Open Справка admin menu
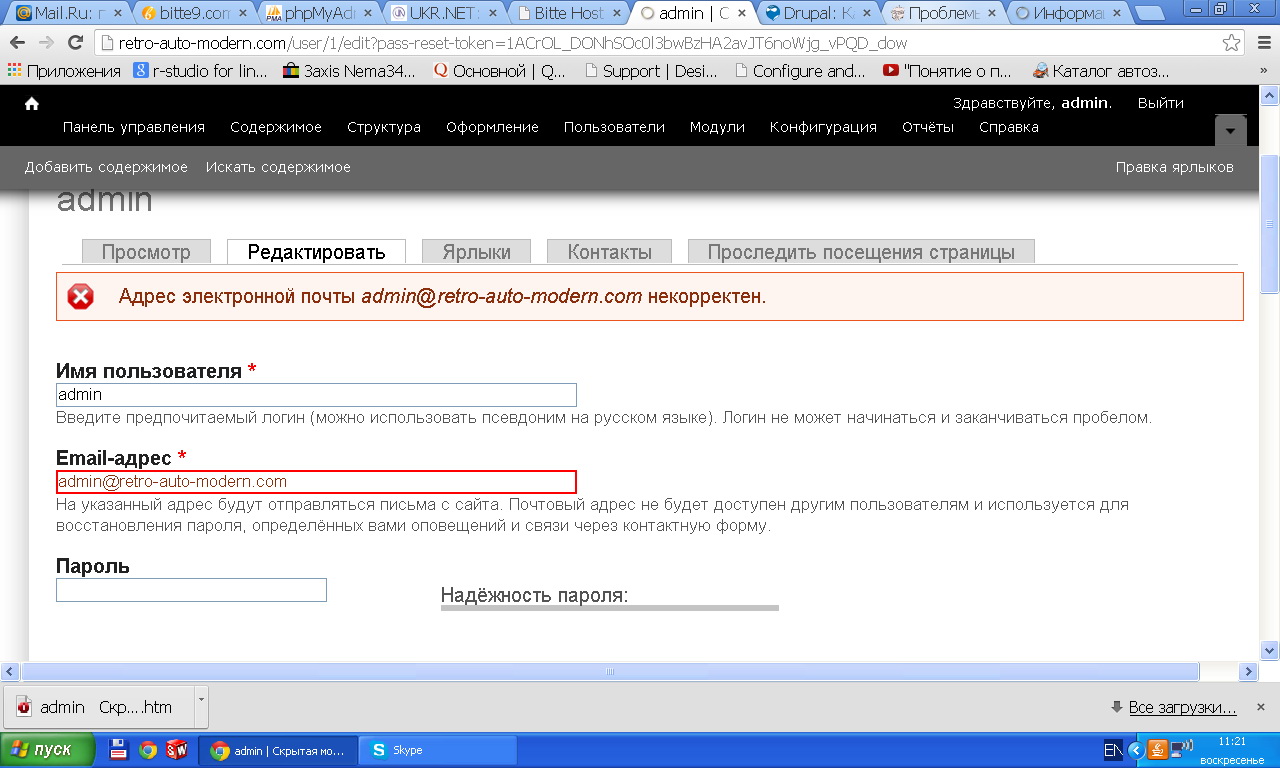Image resolution: width=1280 pixels, height=778 pixels. tap(1008, 127)
